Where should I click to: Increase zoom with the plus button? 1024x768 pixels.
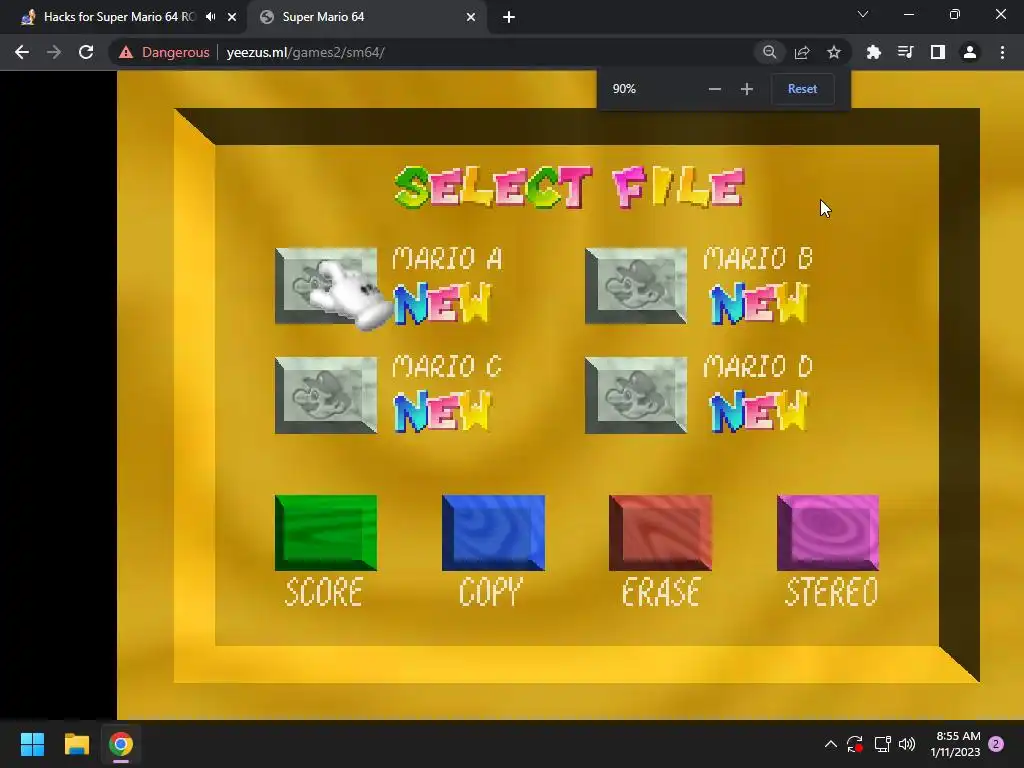click(x=746, y=89)
